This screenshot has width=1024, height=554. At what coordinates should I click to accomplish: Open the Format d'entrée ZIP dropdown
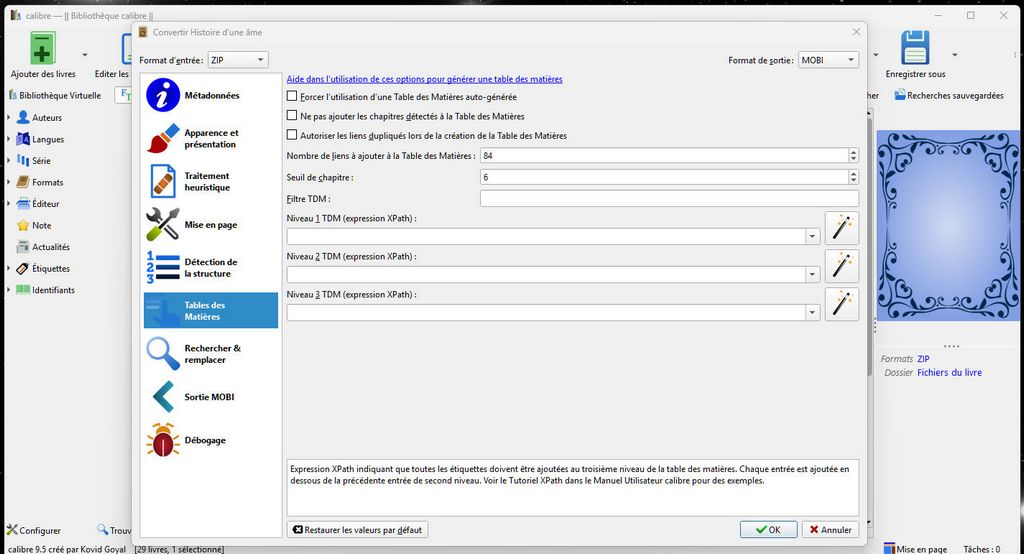[x=238, y=60]
